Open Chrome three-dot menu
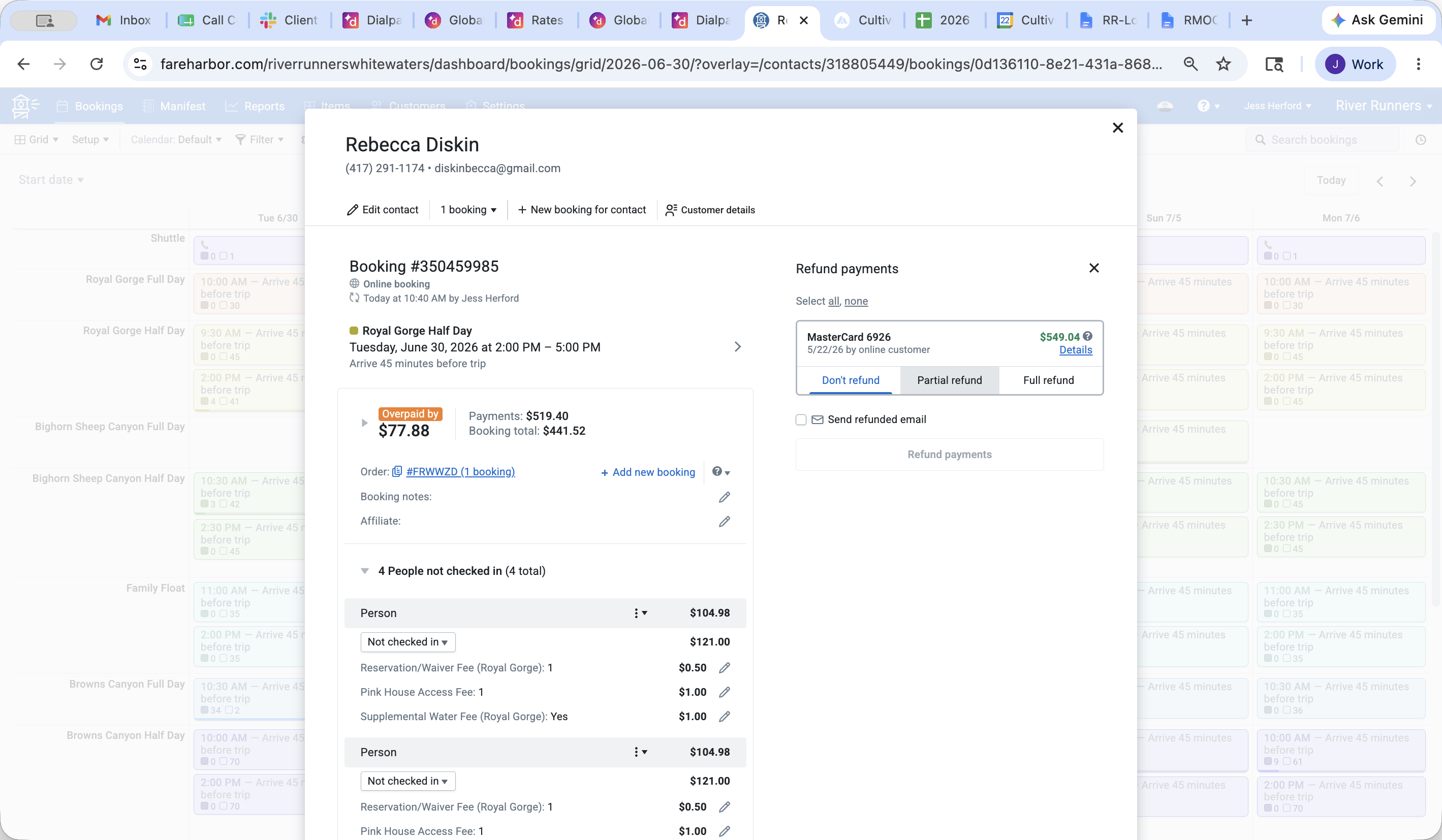Screen dimensions: 1442x840 (1419, 64)
